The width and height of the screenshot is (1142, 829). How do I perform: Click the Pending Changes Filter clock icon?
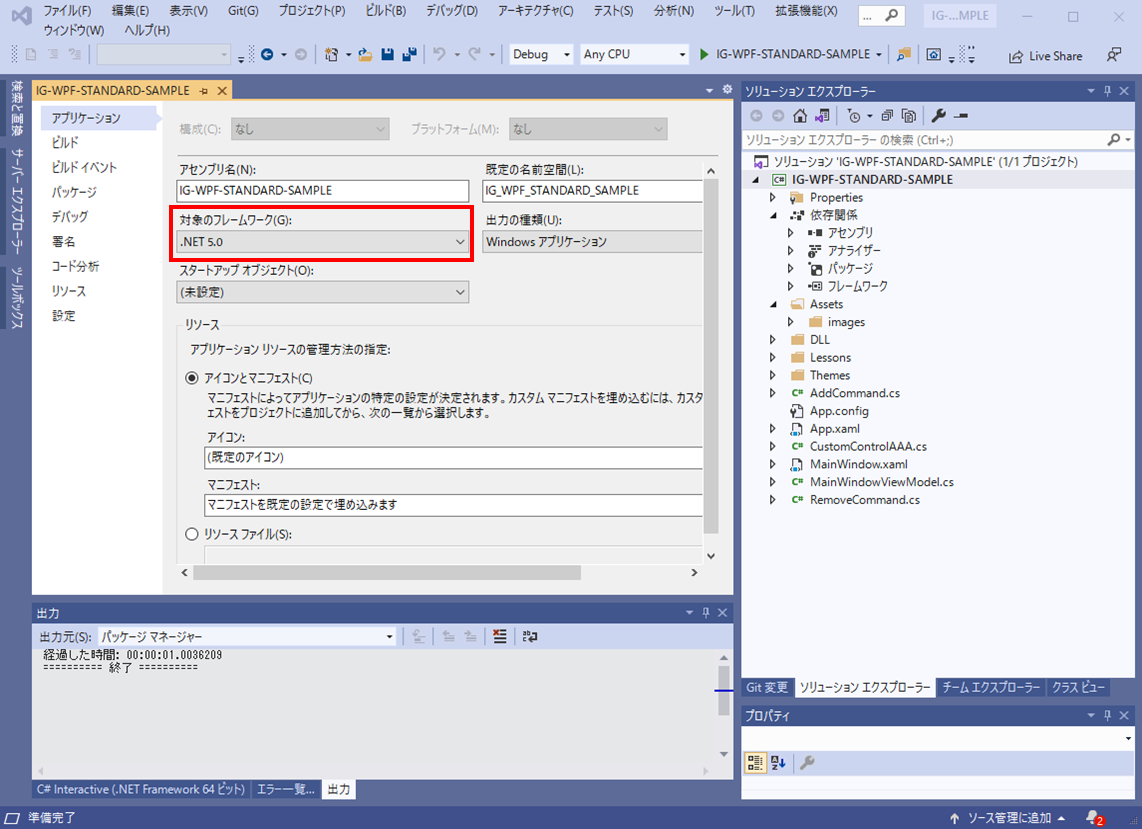(854, 116)
